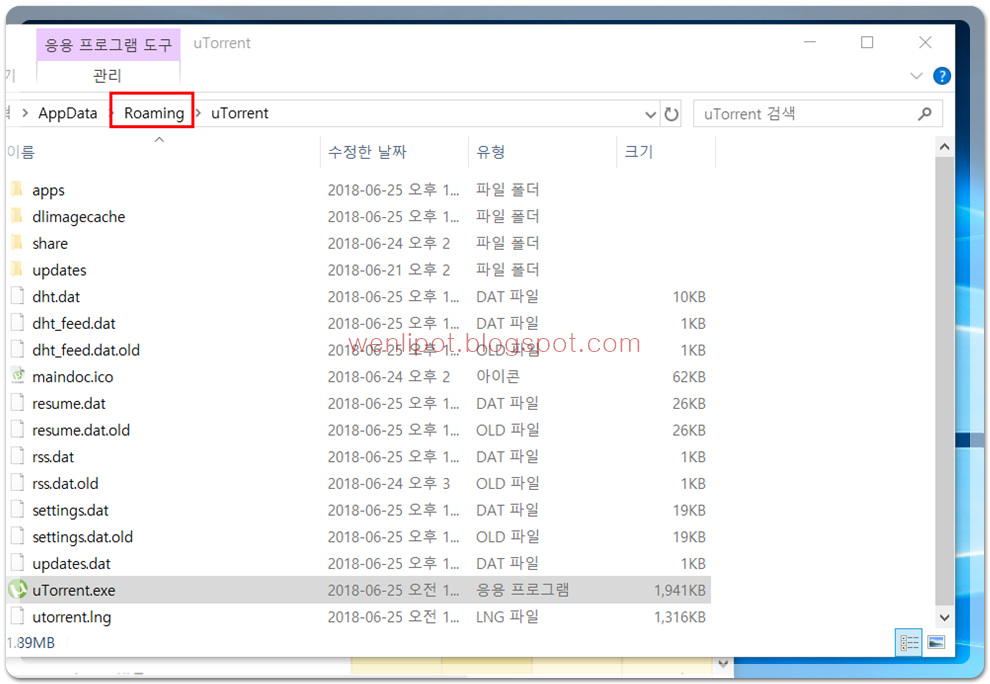Select the updates.dat file name
Screen dimensions: 990x684
[71, 563]
